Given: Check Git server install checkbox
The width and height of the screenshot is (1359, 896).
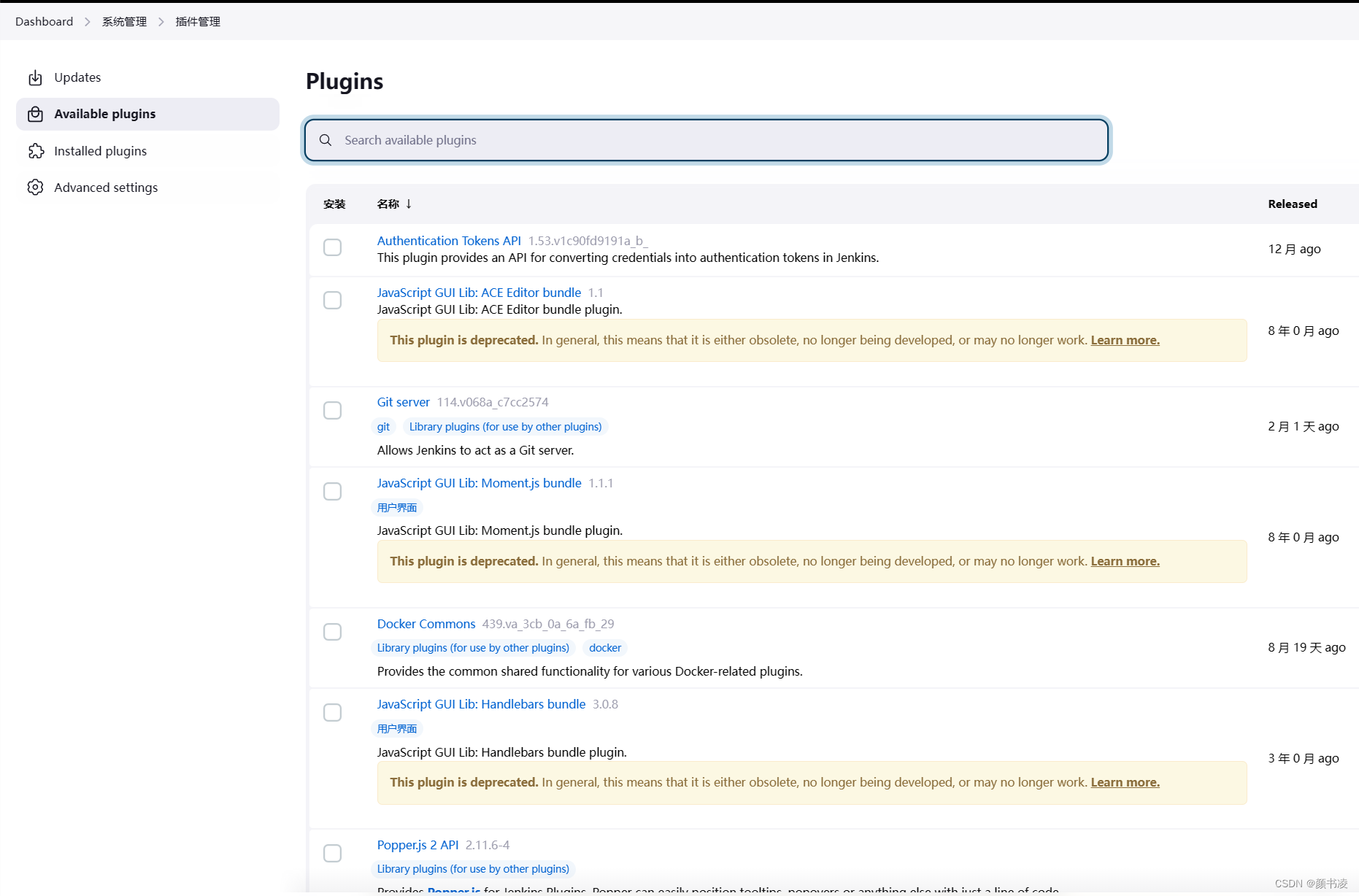Looking at the screenshot, I should (x=332, y=411).
